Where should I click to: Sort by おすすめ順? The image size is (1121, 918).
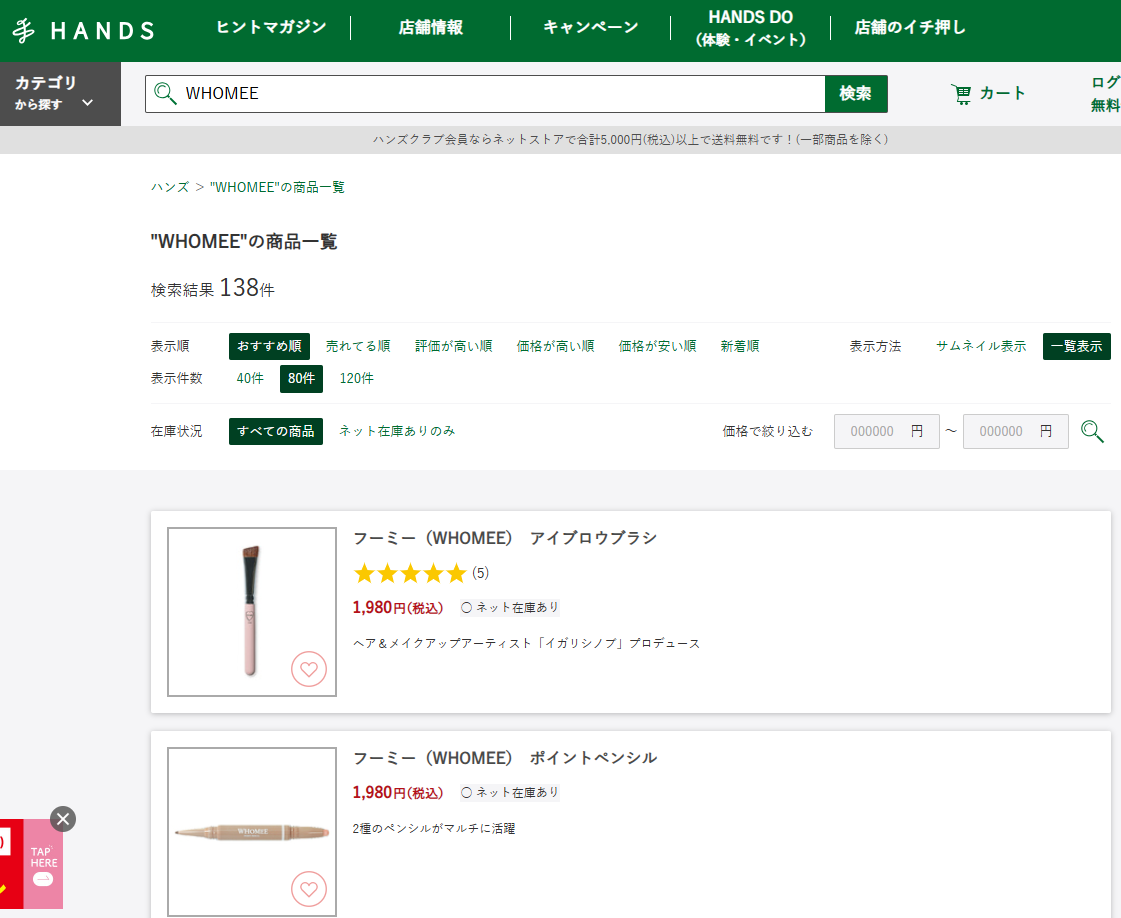tap(270, 346)
